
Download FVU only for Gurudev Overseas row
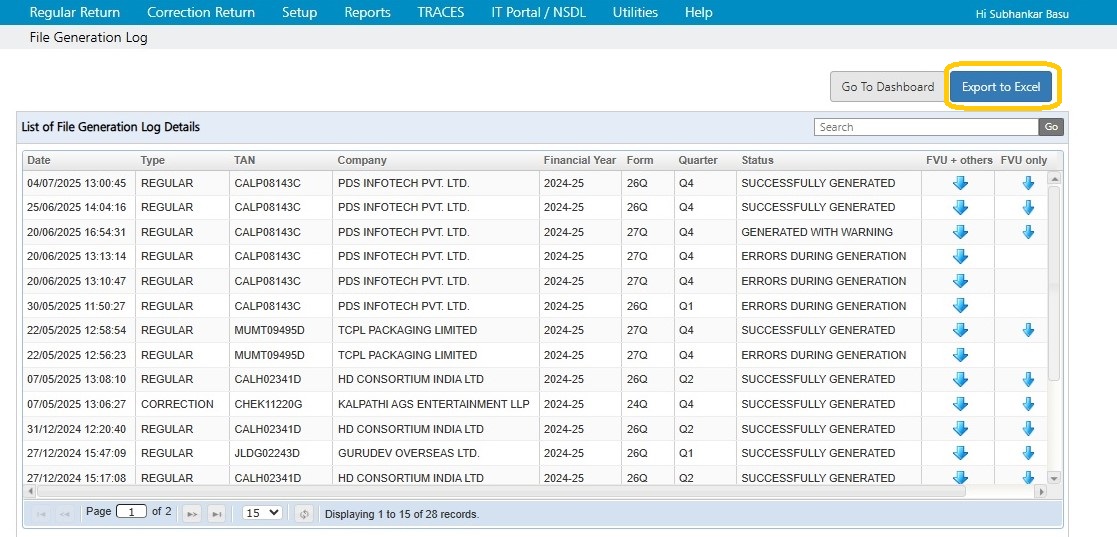1028,453
